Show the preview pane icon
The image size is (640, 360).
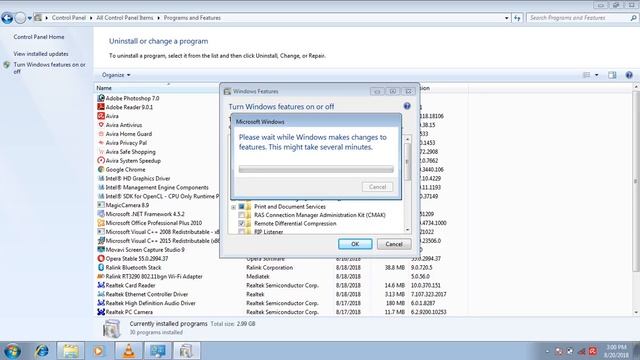612,75
